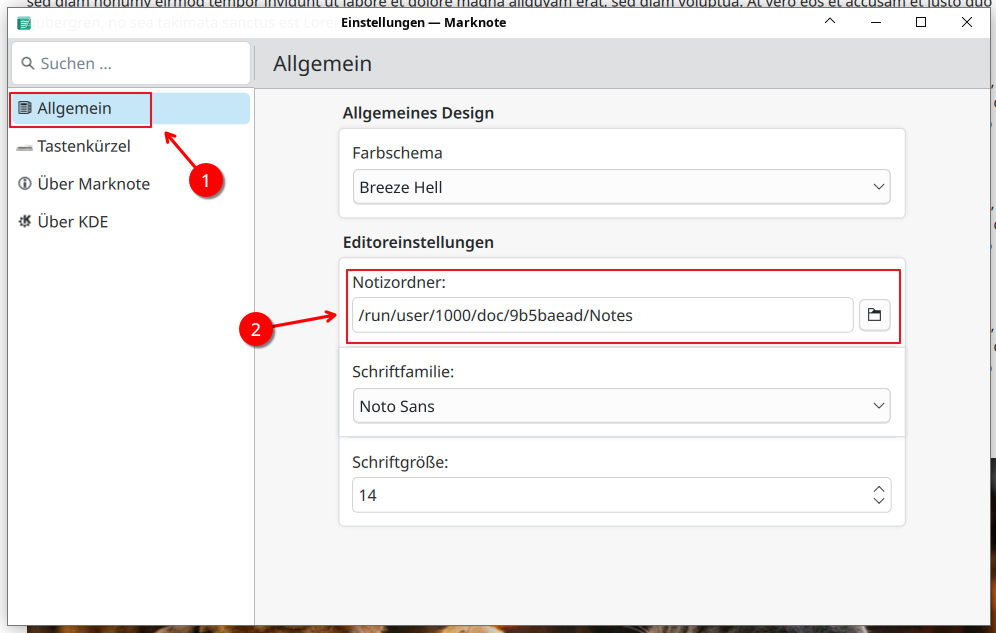Close the Einstellungen dialog
996x633 pixels.
coord(966,22)
